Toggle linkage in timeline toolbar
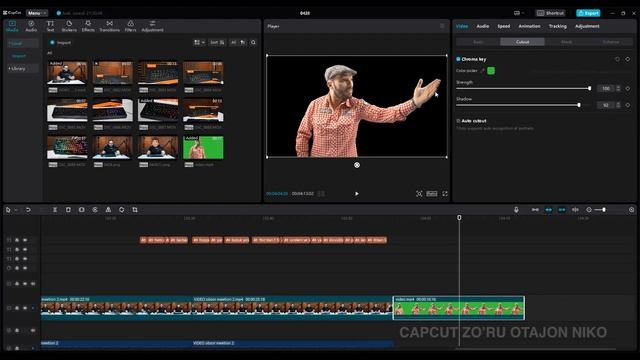Viewport: 640px width, 360px height. (x=562, y=210)
